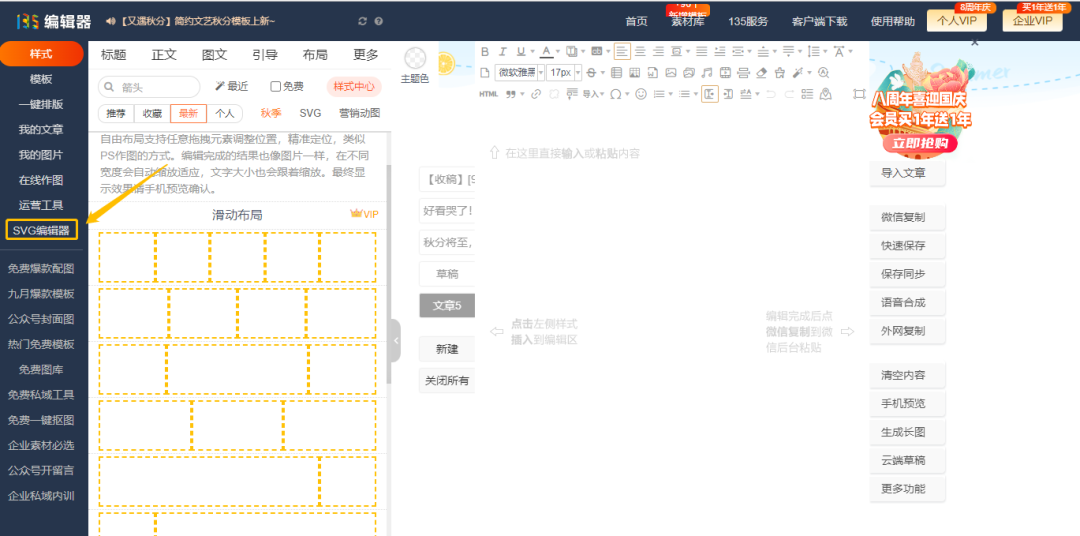Click the 手机预览 button

(903, 404)
